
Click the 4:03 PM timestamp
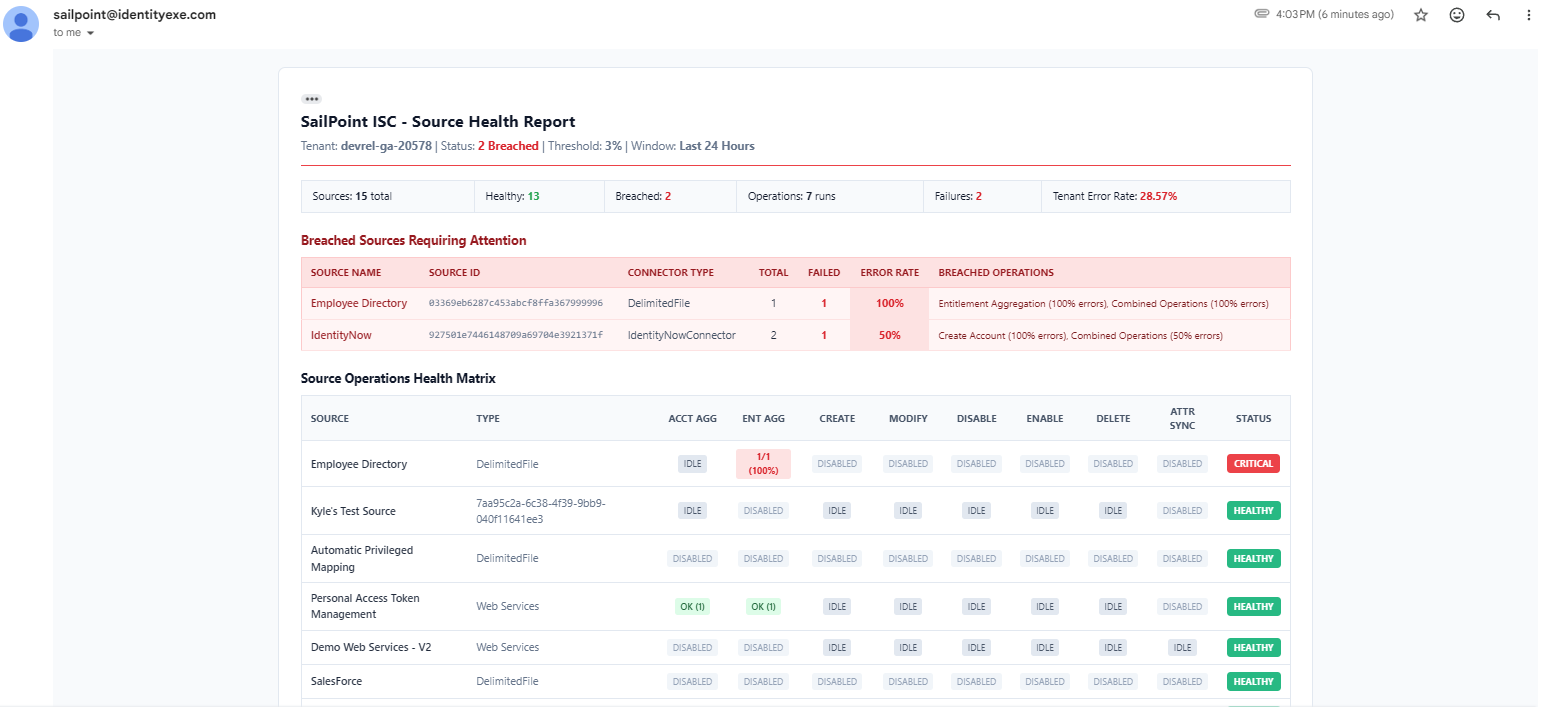pos(1335,15)
